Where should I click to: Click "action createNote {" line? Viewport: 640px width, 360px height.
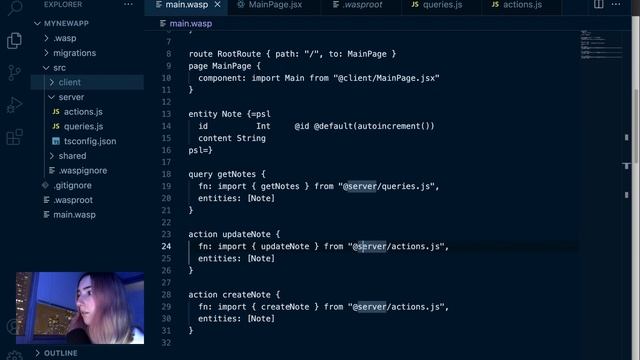[234, 294]
